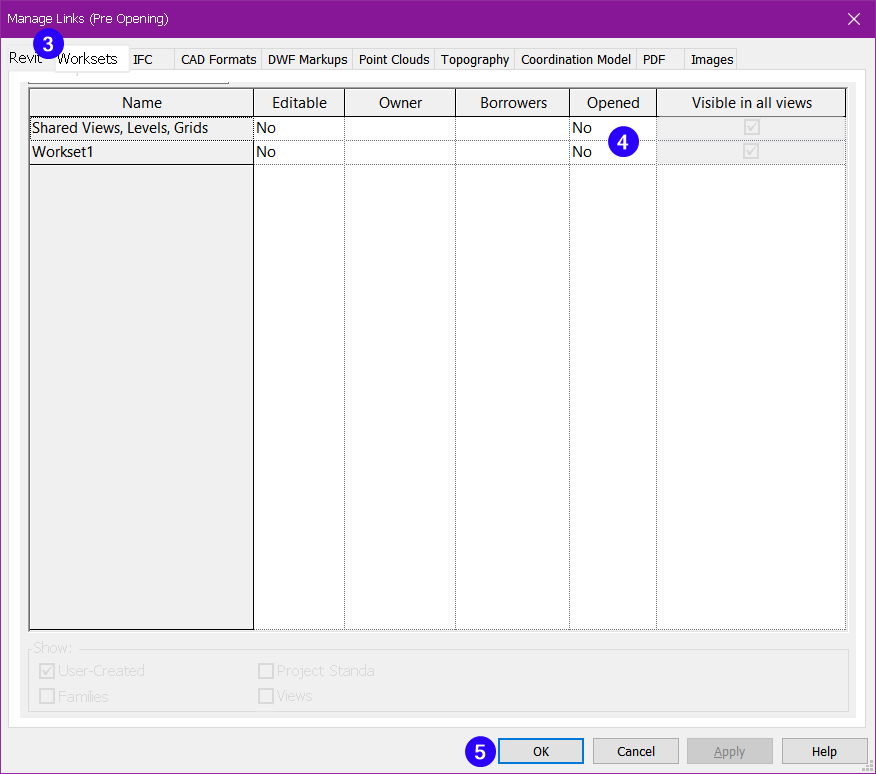Viewport: 876px width, 774px height.
Task: Open the Topography tab
Action: click(474, 59)
